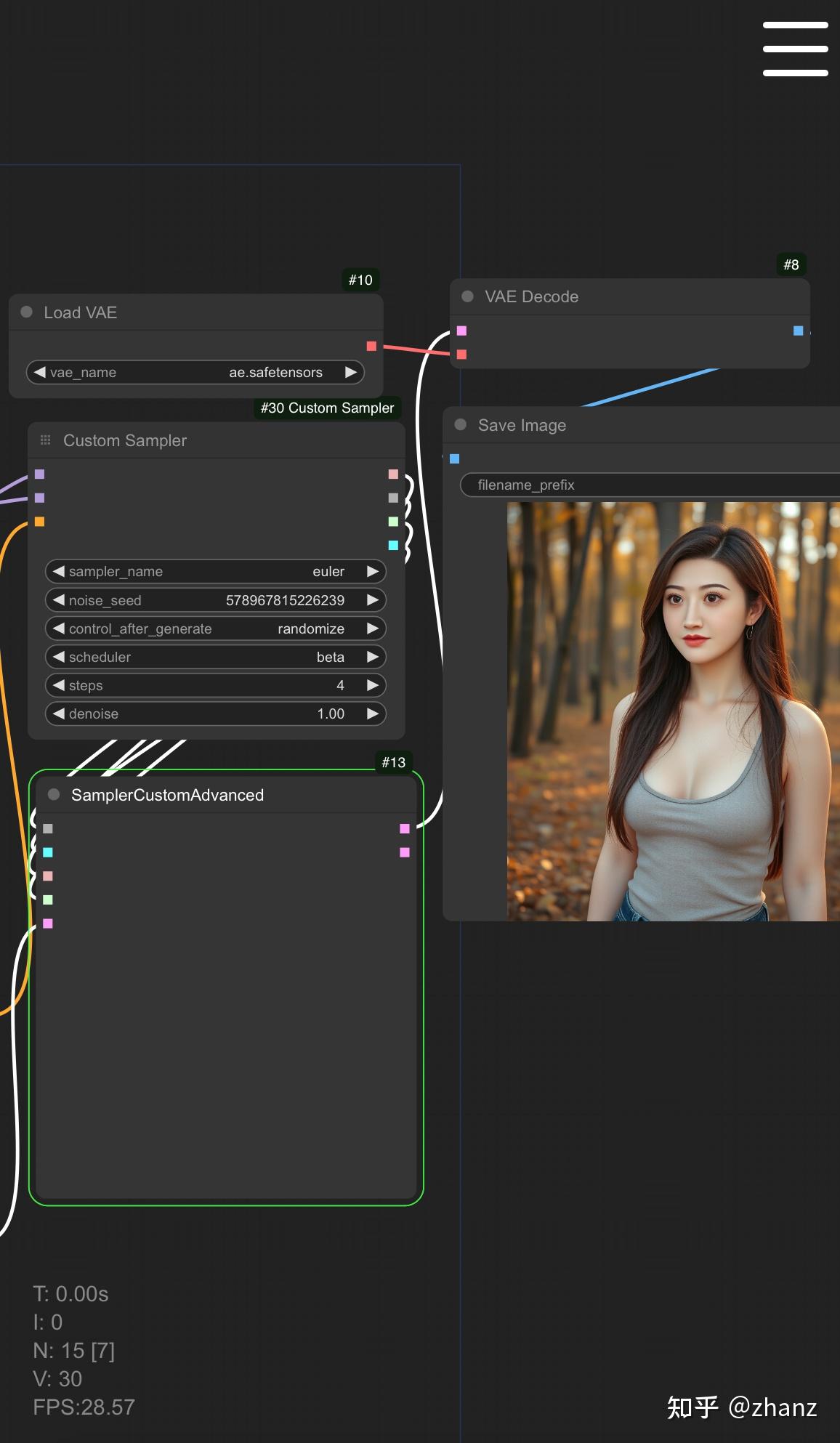Open the vae_name dropdown value
Viewport: 840px width, 1443px height.
click(275, 373)
